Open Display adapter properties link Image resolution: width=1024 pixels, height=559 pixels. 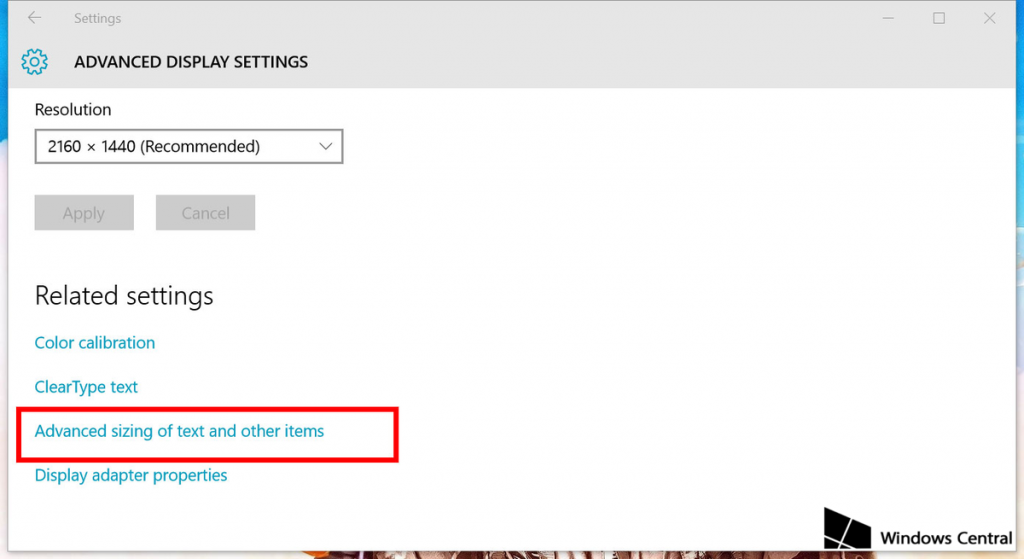(131, 475)
